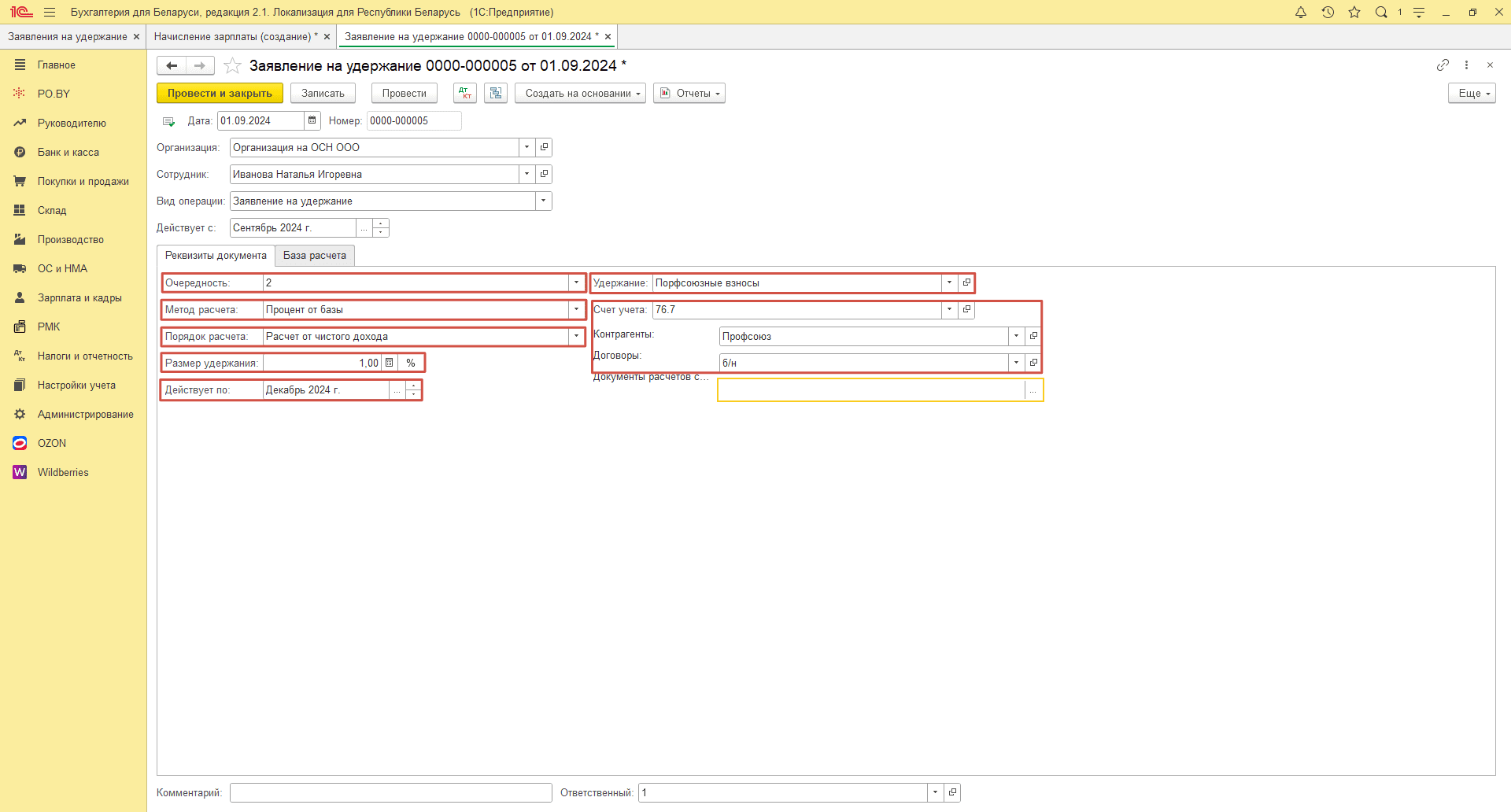
Task: Switch to Заявления на удержание list tab
Action: tap(68, 36)
